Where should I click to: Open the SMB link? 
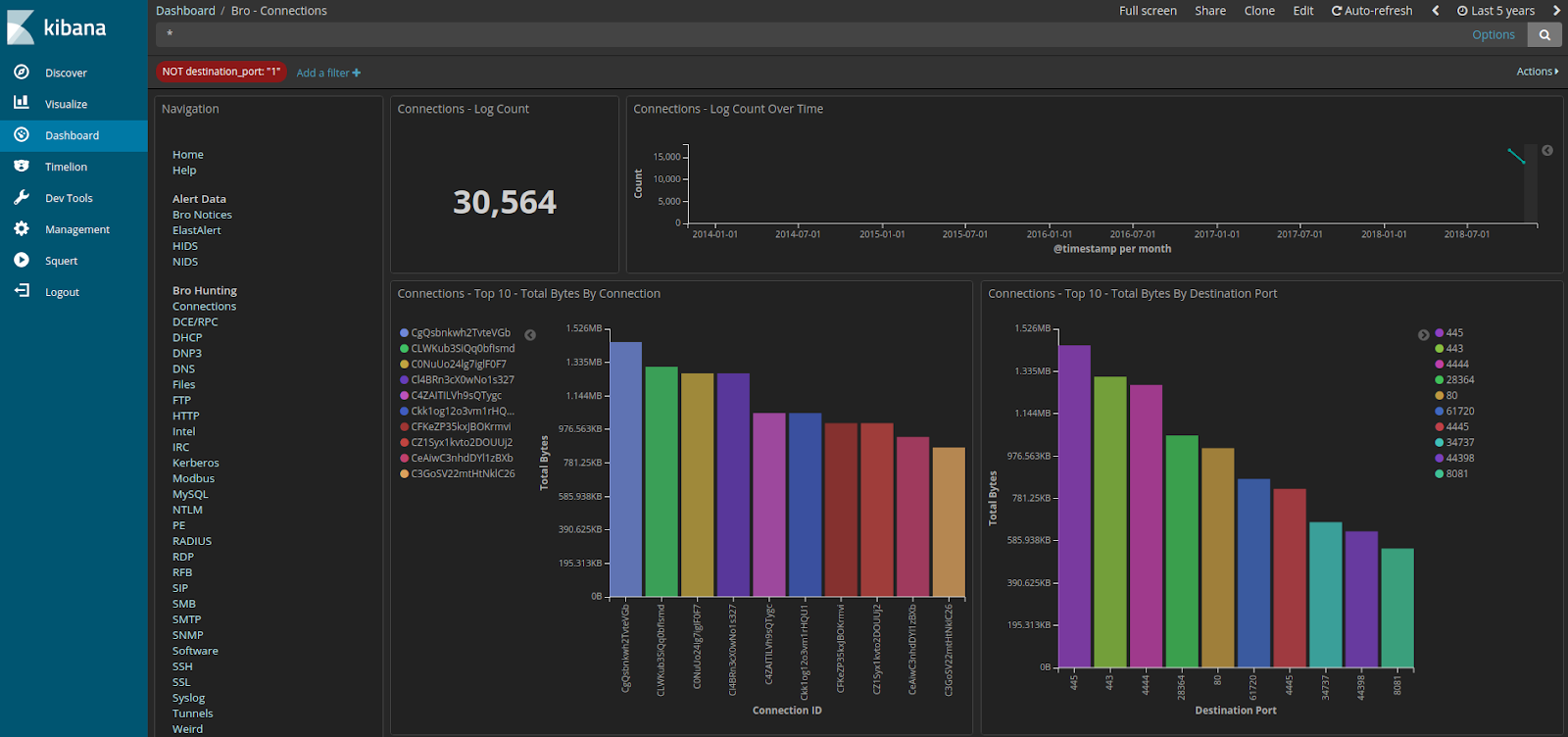(184, 604)
